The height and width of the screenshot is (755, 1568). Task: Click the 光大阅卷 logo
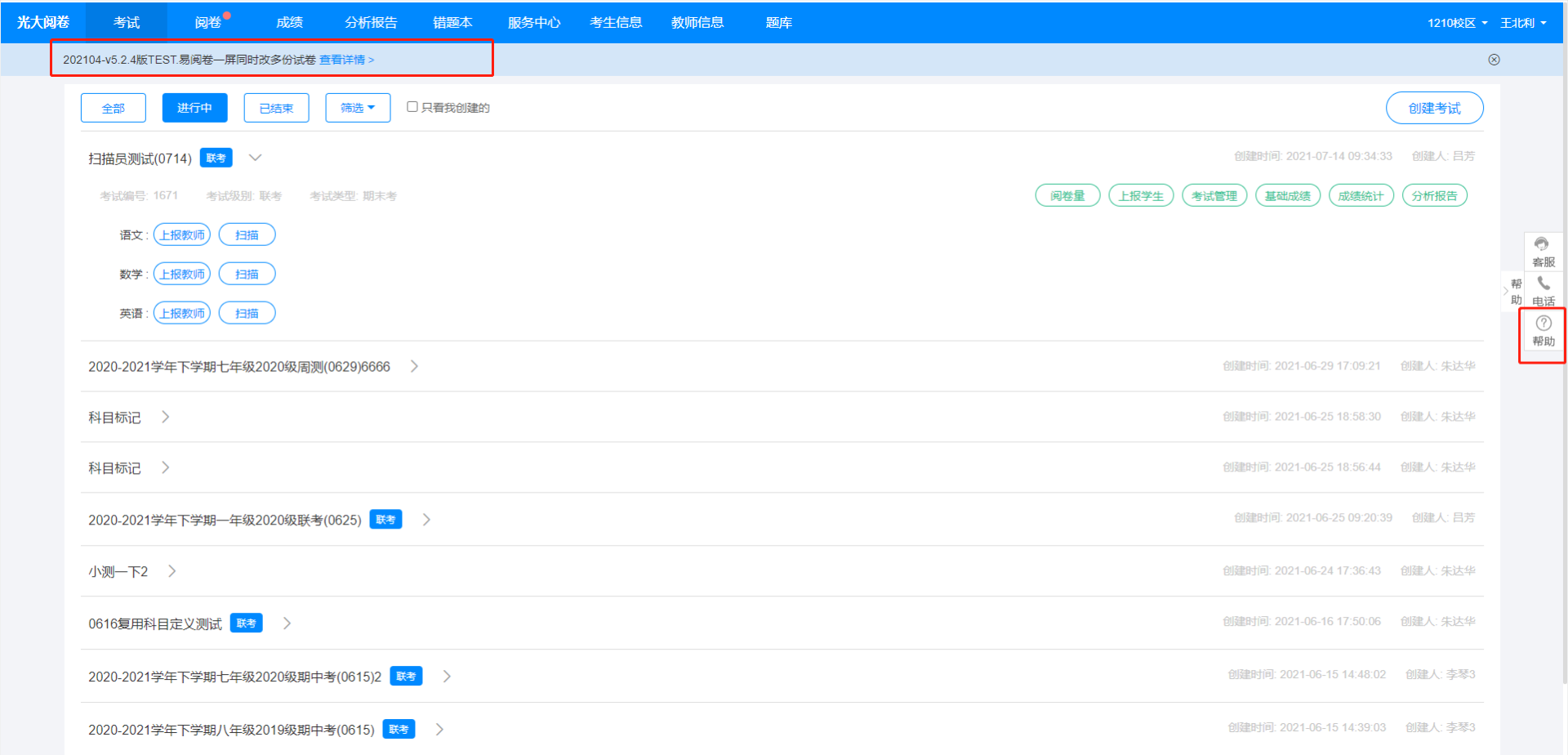point(43,22)
